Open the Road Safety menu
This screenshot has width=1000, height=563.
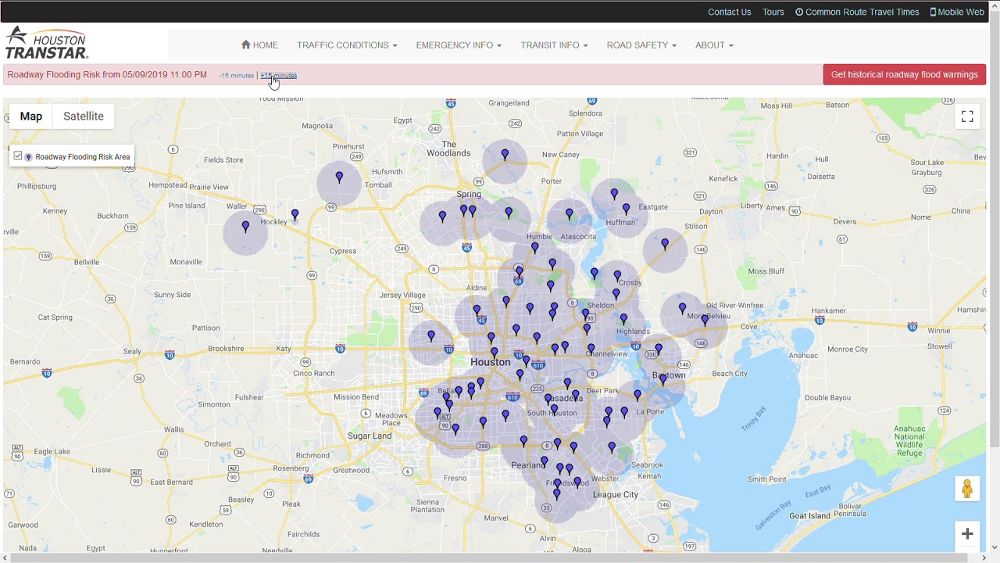pyautogui.click(x=642, y=45)
